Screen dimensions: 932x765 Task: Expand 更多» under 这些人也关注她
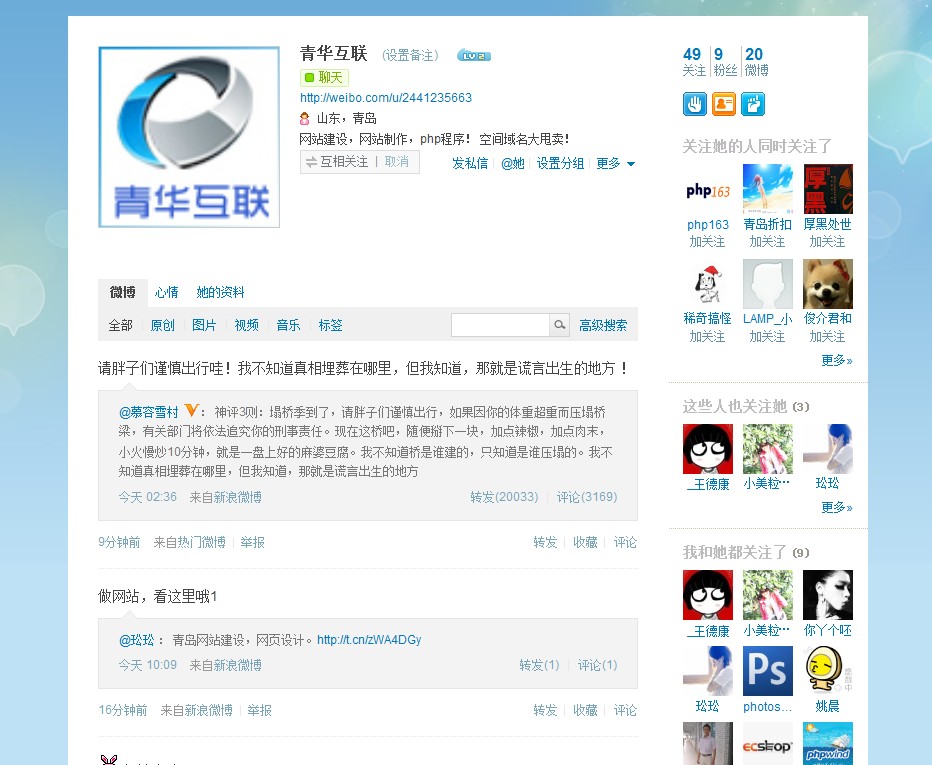click(836, 507)
